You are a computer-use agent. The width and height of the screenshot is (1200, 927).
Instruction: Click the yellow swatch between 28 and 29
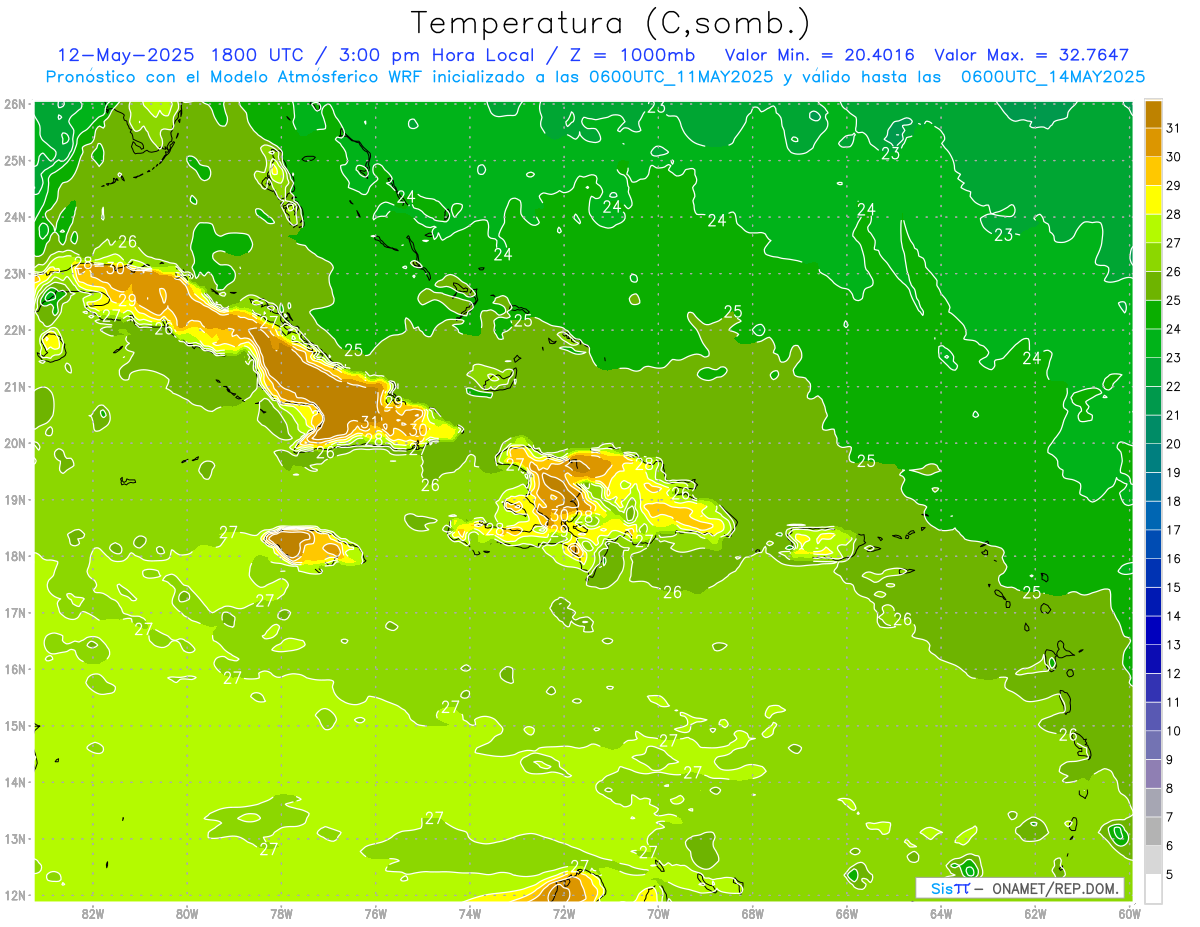[x=1153, y=199]
